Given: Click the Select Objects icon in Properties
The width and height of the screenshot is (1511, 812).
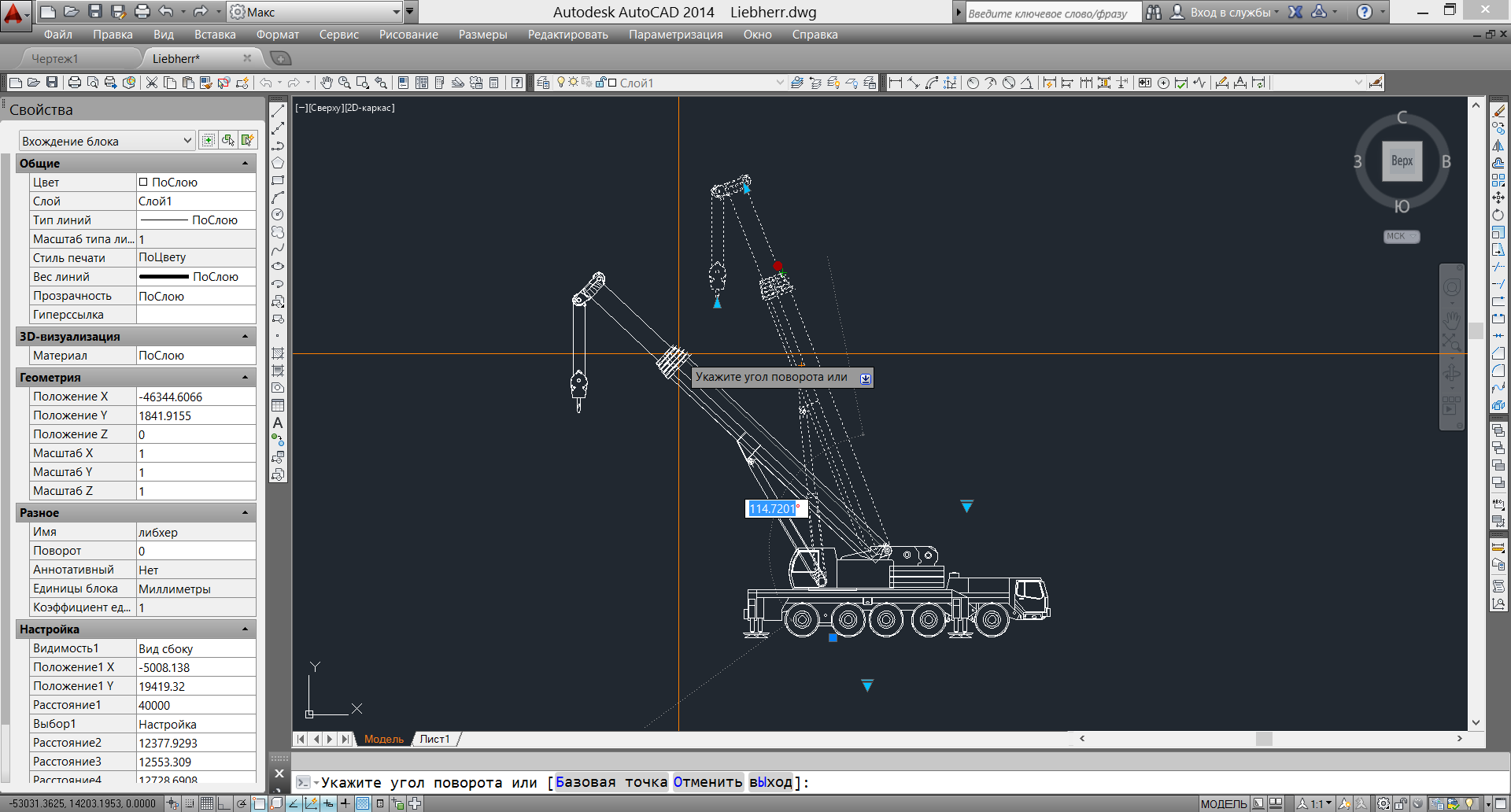Looking at the screenshot, I should pyautogui.click(x=228, y=140).
